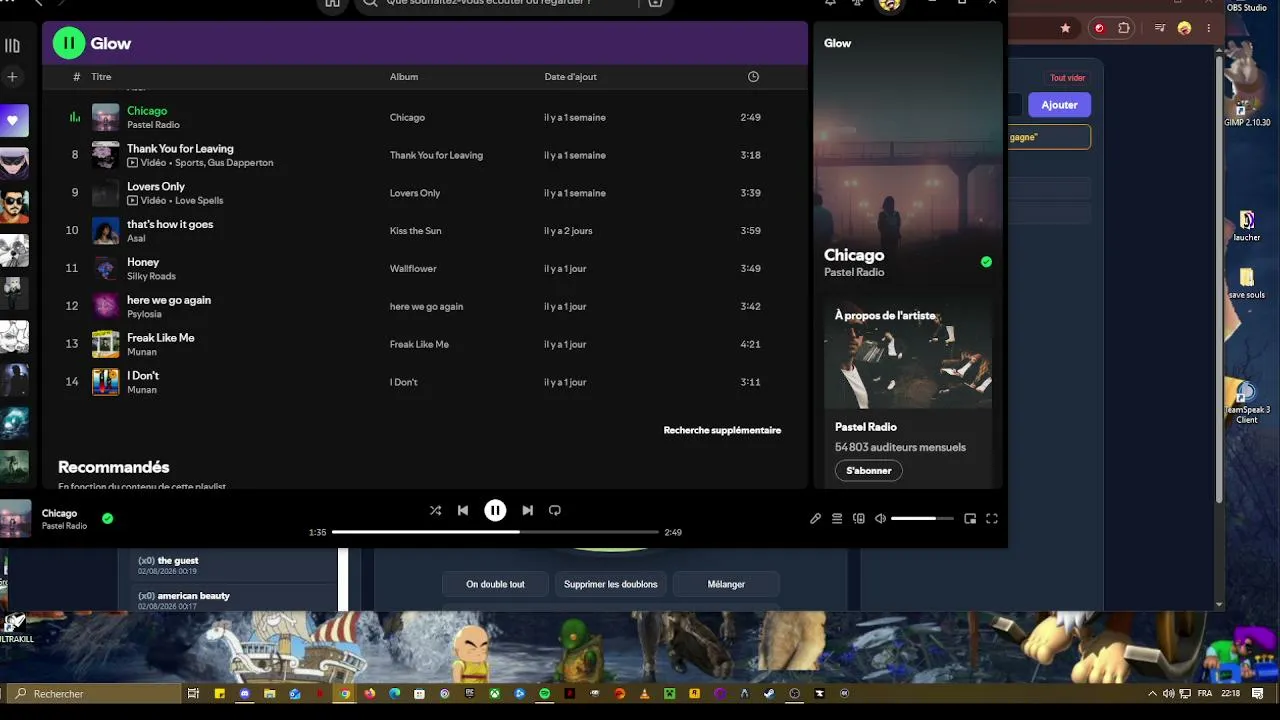Click Tout vider in the browser window
1280x720 pixels.
tap(1067, 78)
